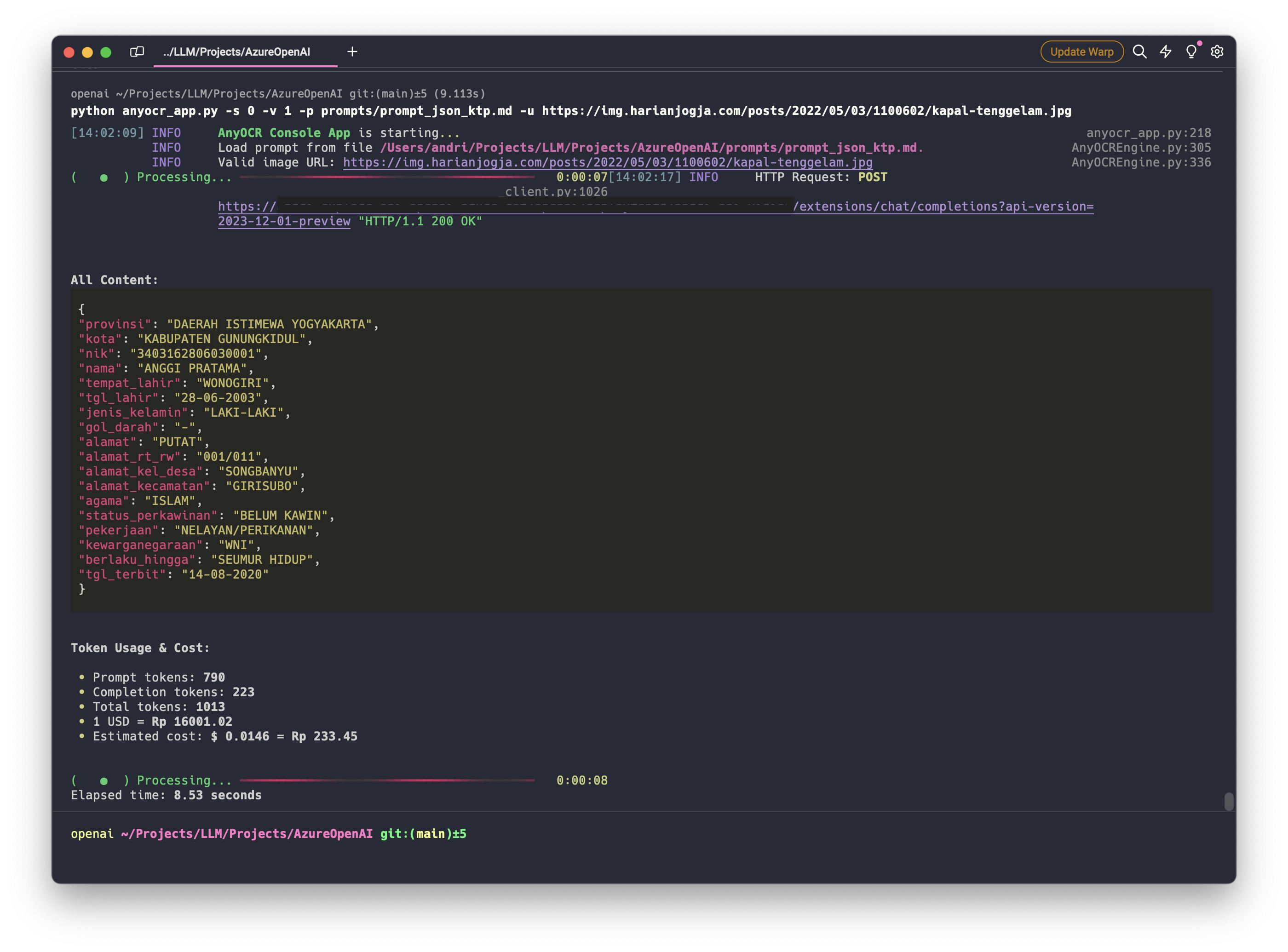
Task: Click the bottom Processing progress bar
Action: click(x=387, y=780)
